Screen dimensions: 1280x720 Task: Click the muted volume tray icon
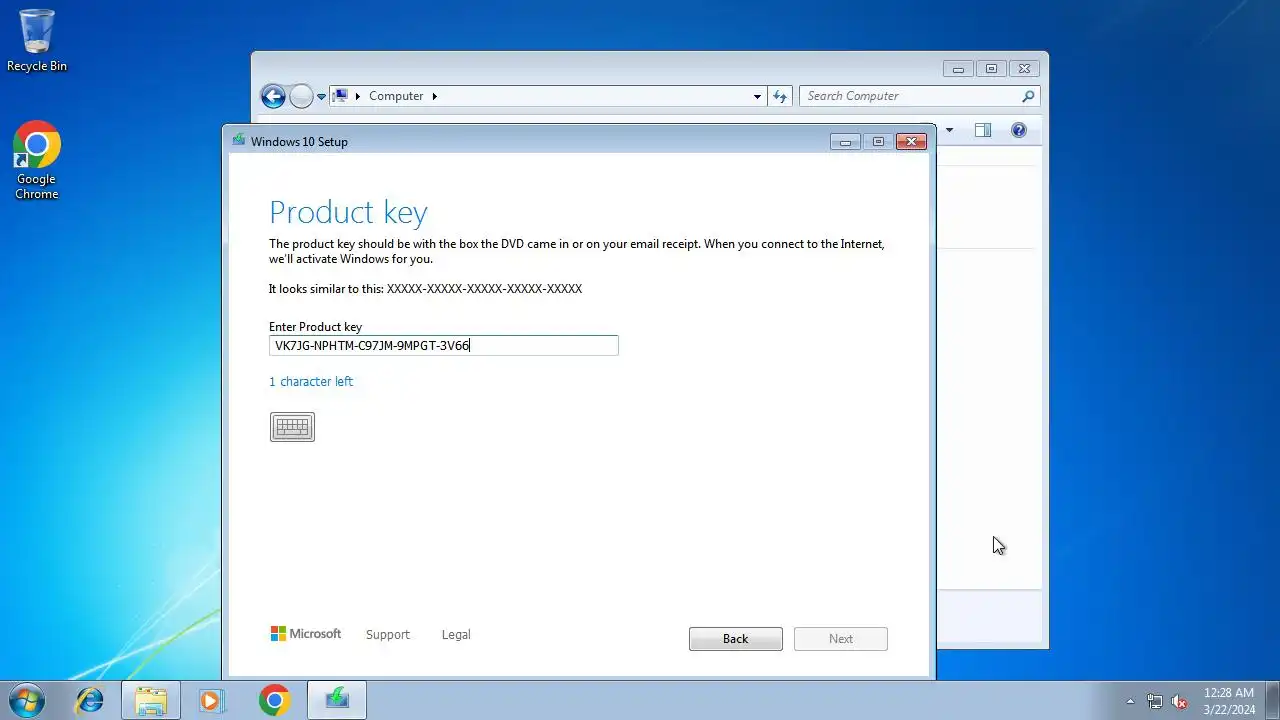click(1180, 701)
